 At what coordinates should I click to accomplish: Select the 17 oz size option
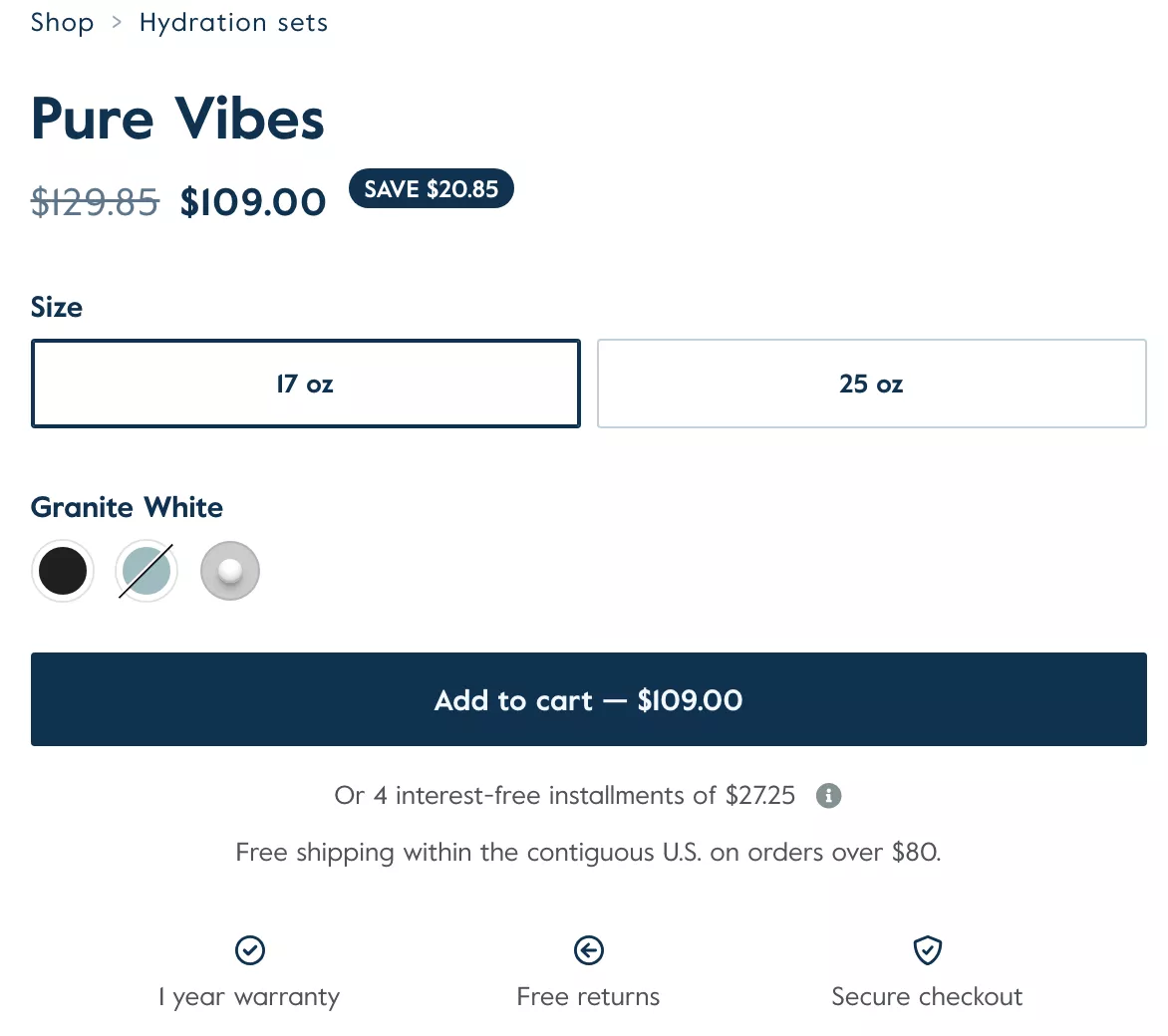tap(305, 385)
